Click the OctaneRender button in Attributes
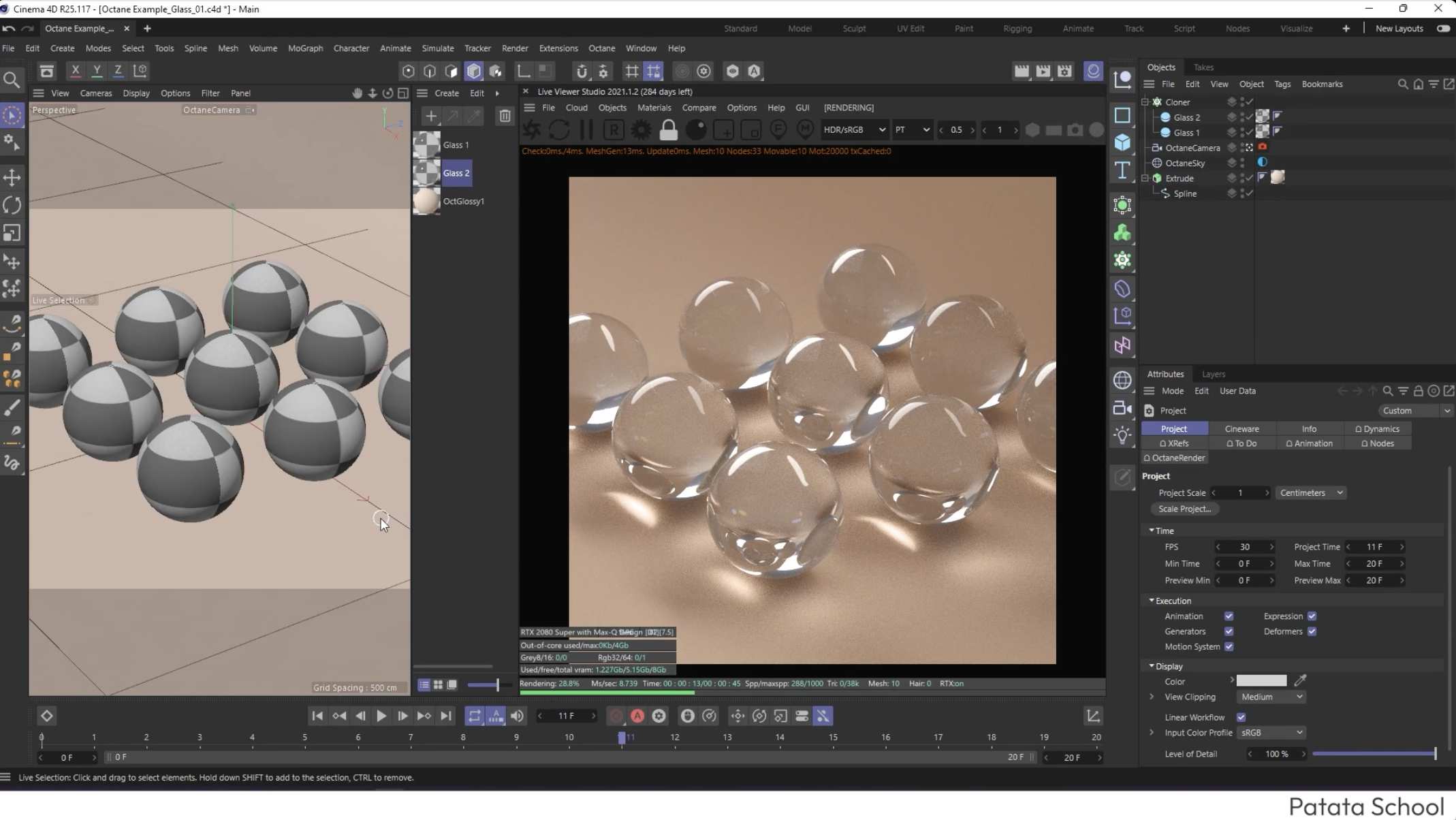 (1175, 458)
